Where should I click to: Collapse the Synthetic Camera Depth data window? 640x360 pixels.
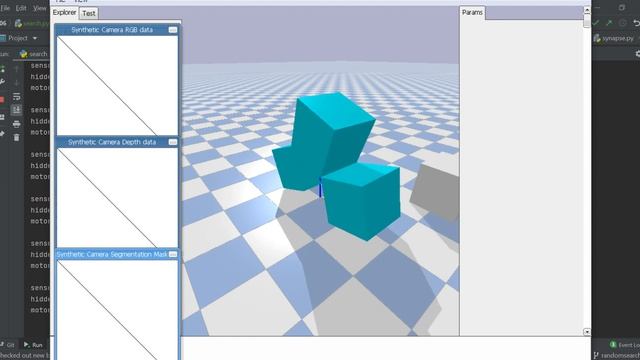point(173,142)
